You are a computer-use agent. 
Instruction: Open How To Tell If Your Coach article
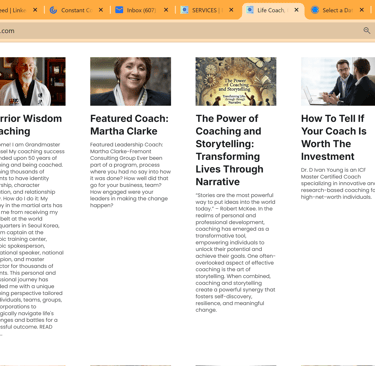[334, 137]
